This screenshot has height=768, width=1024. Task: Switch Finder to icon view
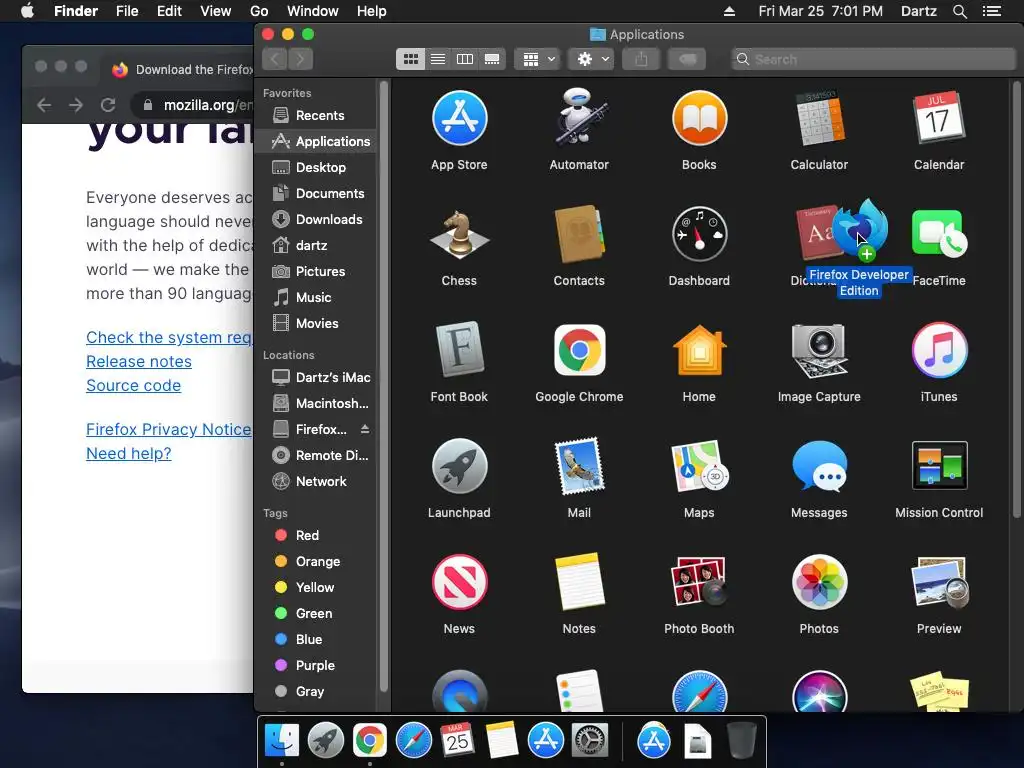coord(410,59)
